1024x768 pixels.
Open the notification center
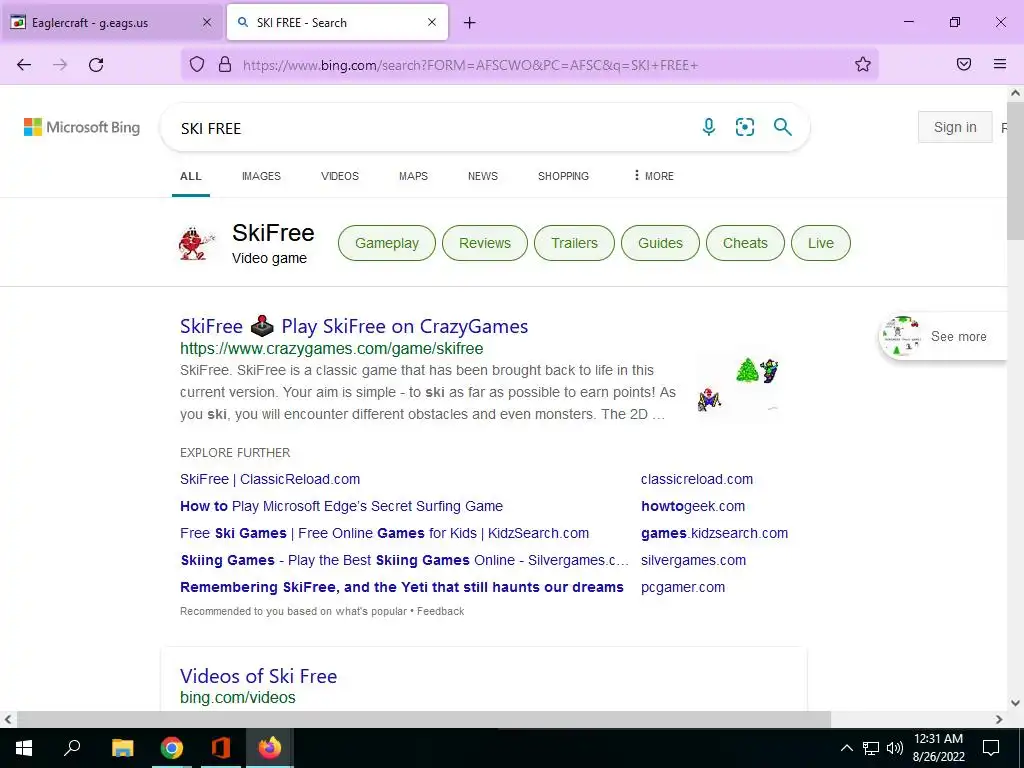pos(991,748)
